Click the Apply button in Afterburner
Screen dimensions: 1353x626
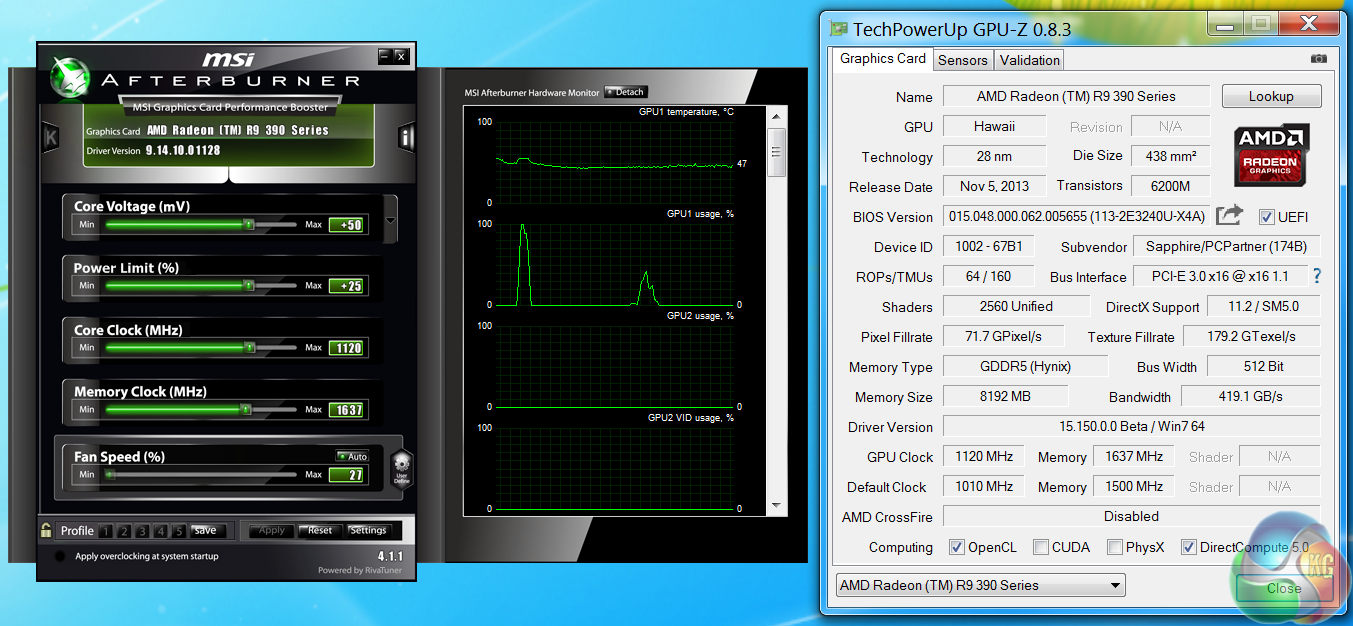click(272, 530)
